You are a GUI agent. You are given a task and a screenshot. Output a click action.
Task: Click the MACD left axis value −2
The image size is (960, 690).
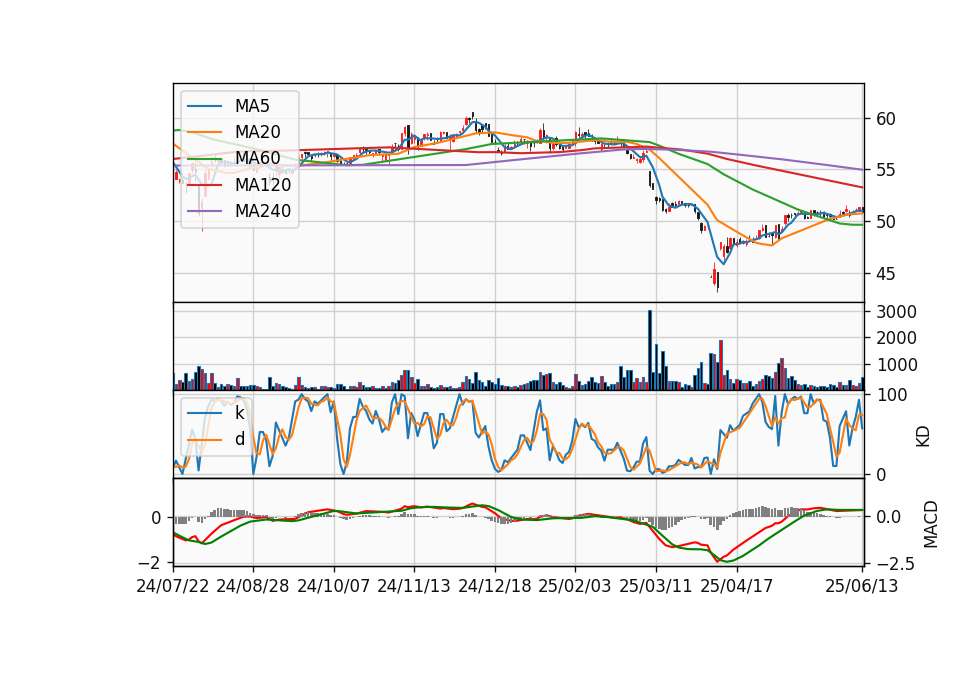point(149,563)
